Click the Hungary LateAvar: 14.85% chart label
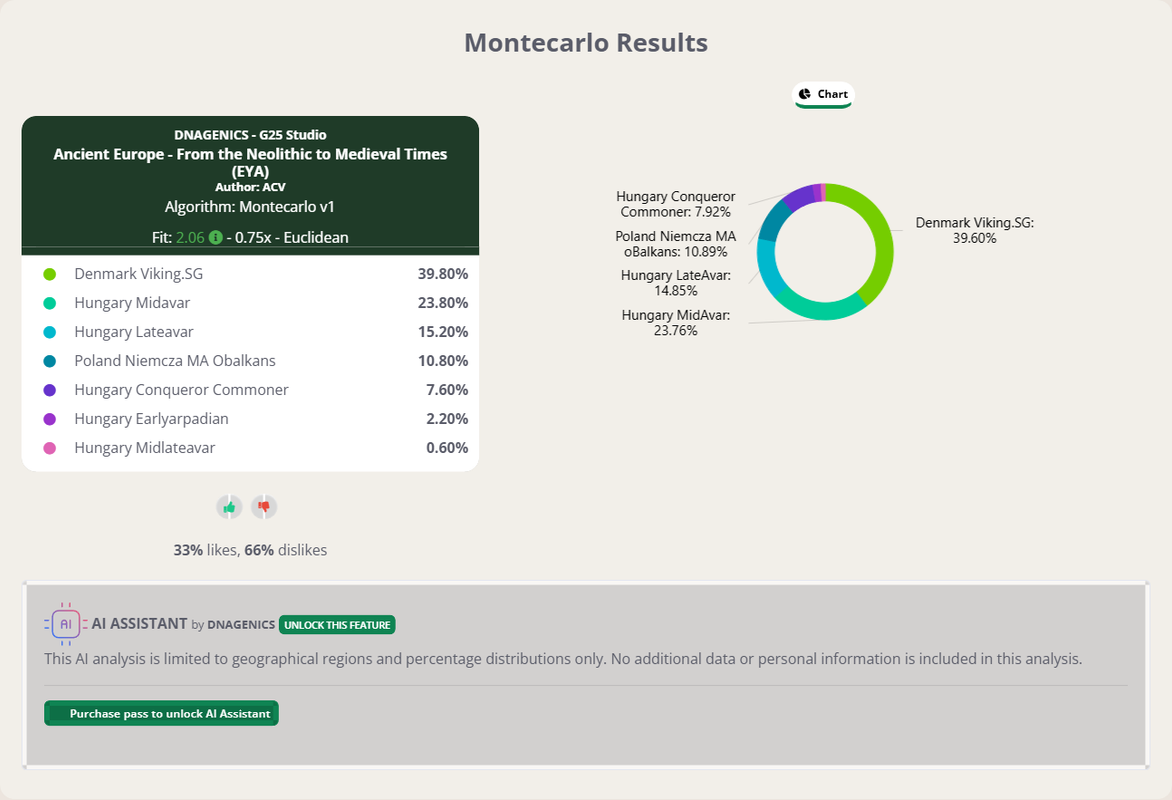This screenshot has height=800, width=1172. point(676,283)
